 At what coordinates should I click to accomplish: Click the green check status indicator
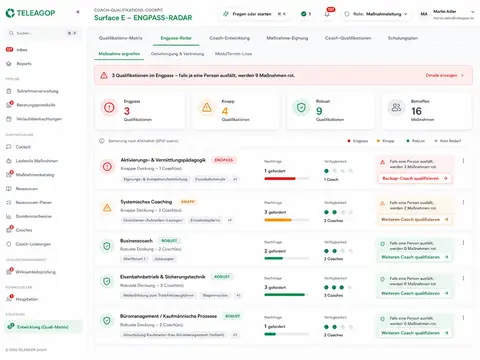pyautogui.click(x=306, y=14)
